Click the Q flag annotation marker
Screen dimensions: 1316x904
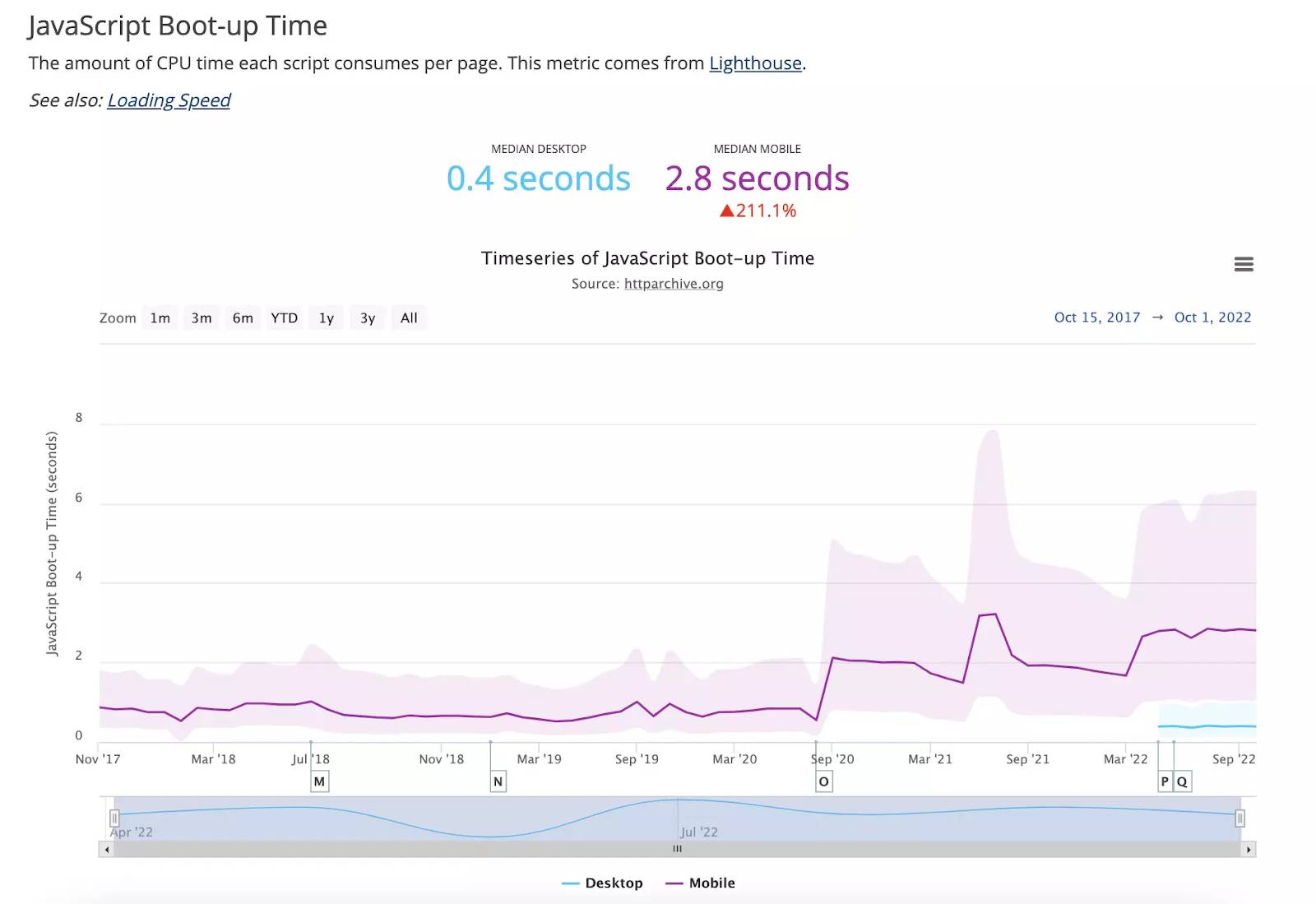tap(1182, 781)
